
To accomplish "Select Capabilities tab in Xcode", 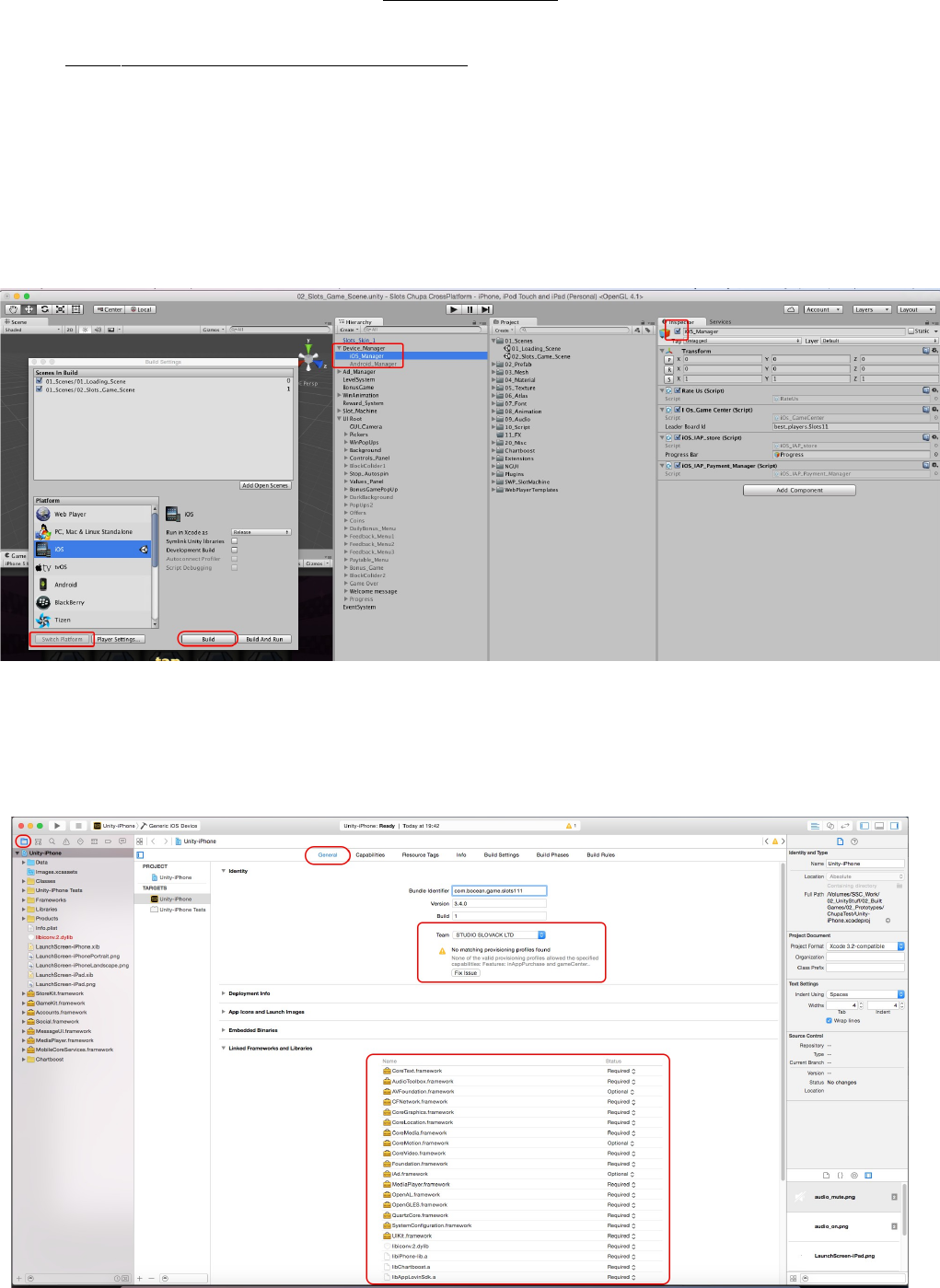I will [370, 854].
